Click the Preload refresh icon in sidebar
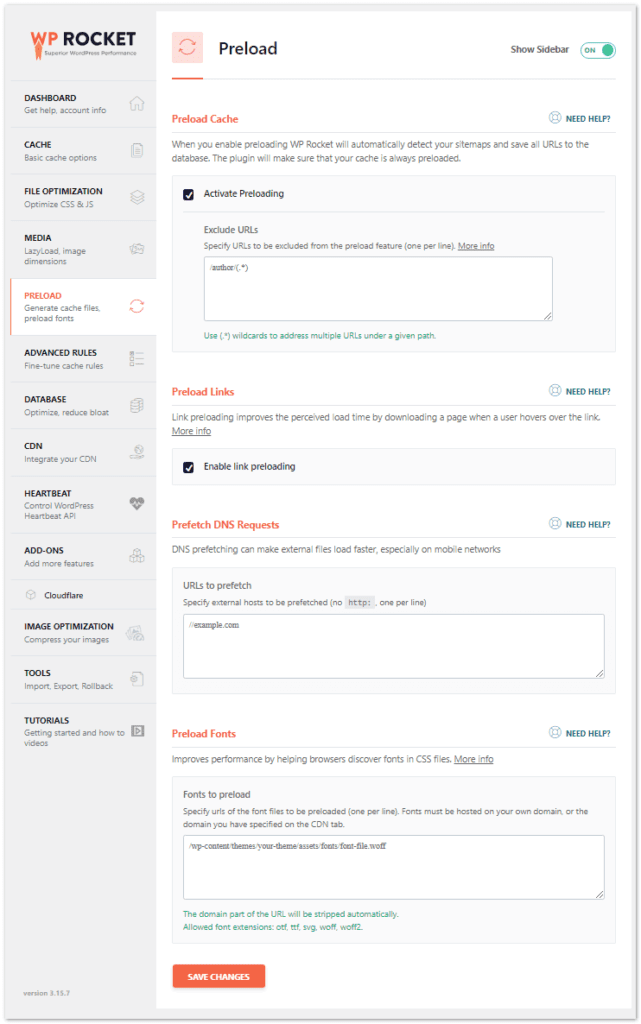This screenshot has width=641, height=1024. [x=136, y=306]
